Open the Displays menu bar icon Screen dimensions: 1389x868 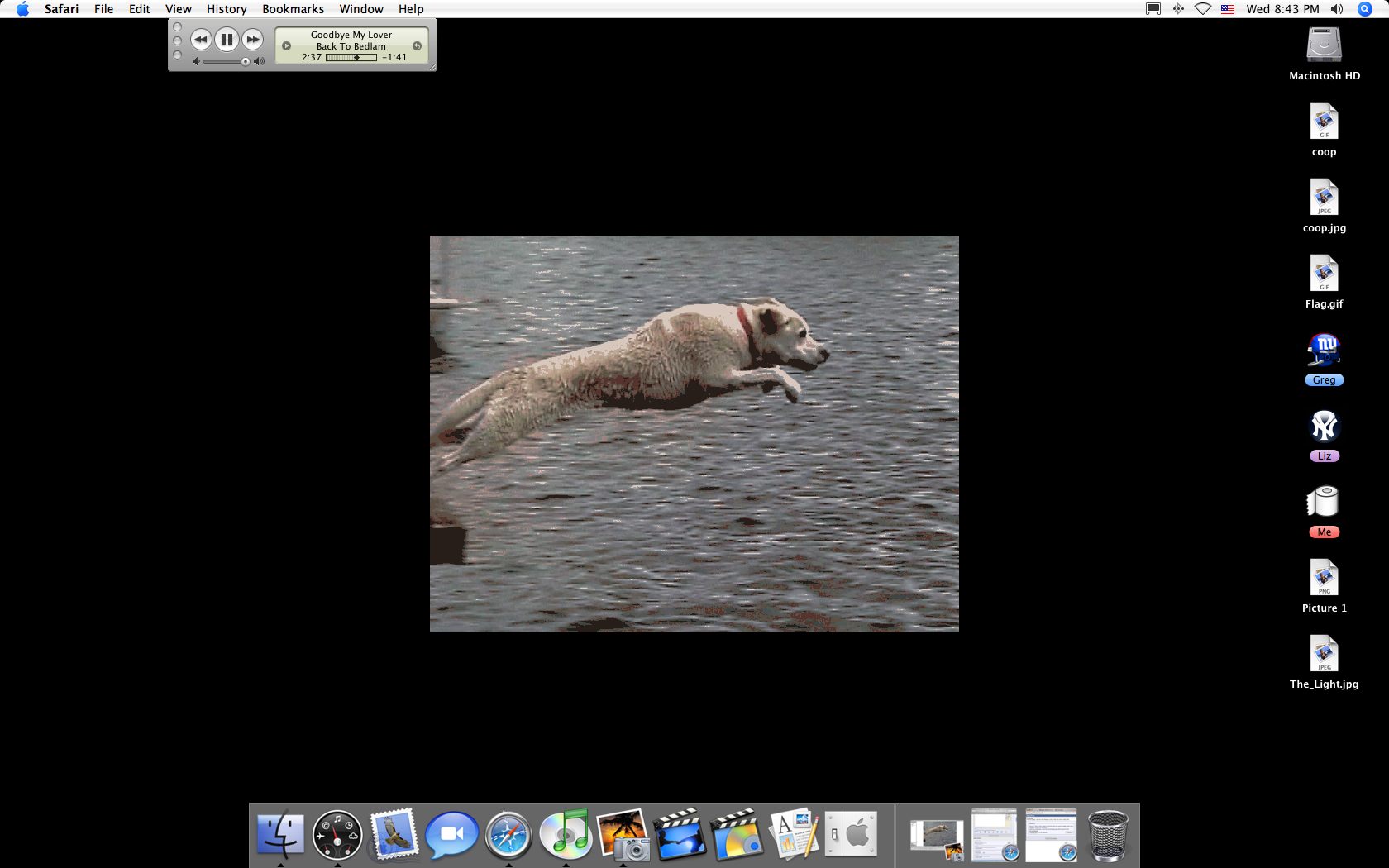(x=1153, y=9)
